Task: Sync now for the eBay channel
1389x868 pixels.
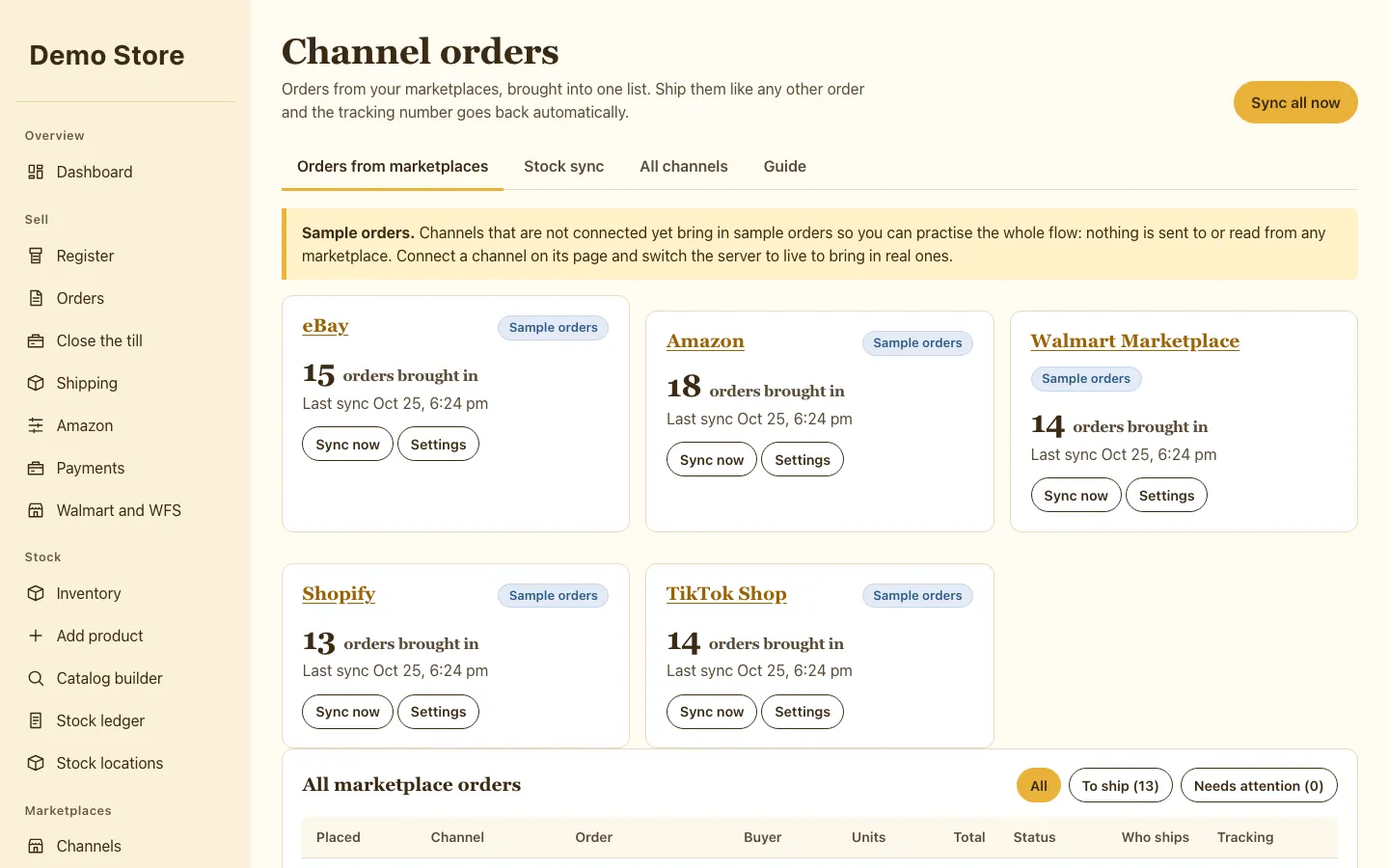Action: click(347, 444)
